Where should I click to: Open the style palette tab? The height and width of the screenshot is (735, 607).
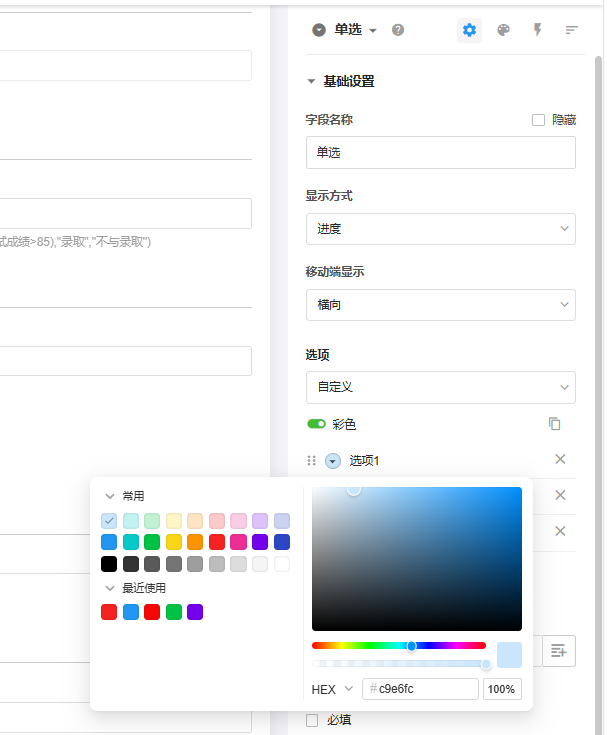coord(503,30)
